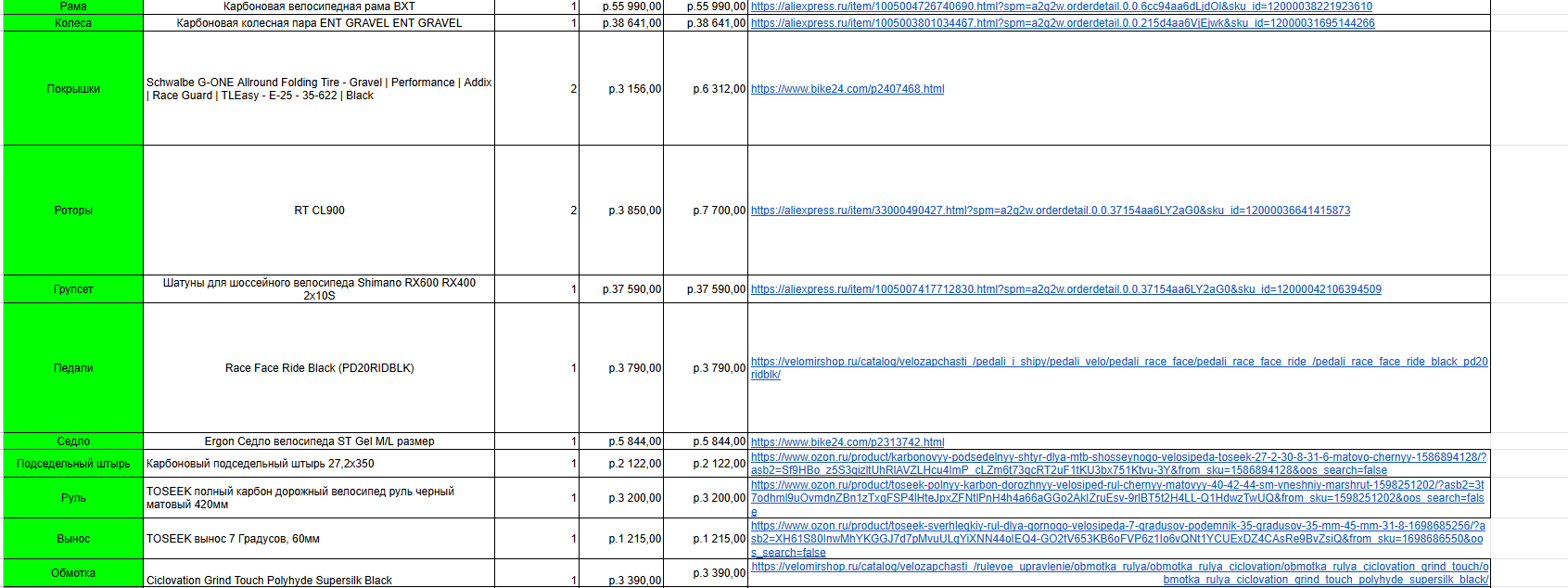1568x588 pixels.
Task: Open the aliexpress link for RT CL900 rotors
Action: point(1051,211)
